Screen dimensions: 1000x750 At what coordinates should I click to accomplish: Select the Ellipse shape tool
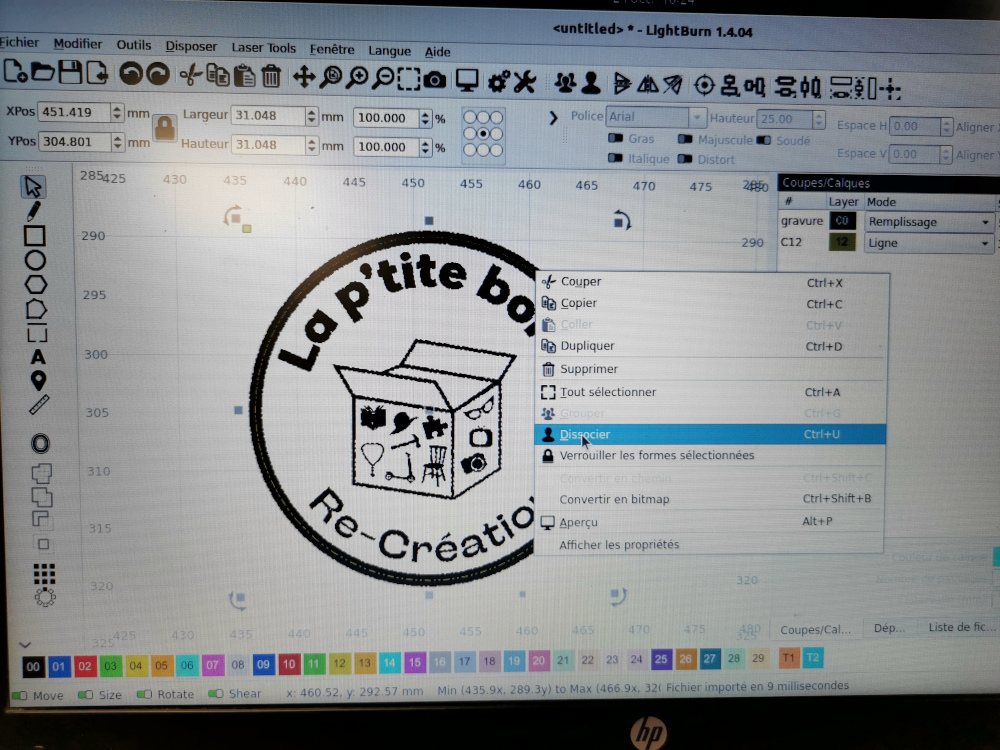click(35, 260)
